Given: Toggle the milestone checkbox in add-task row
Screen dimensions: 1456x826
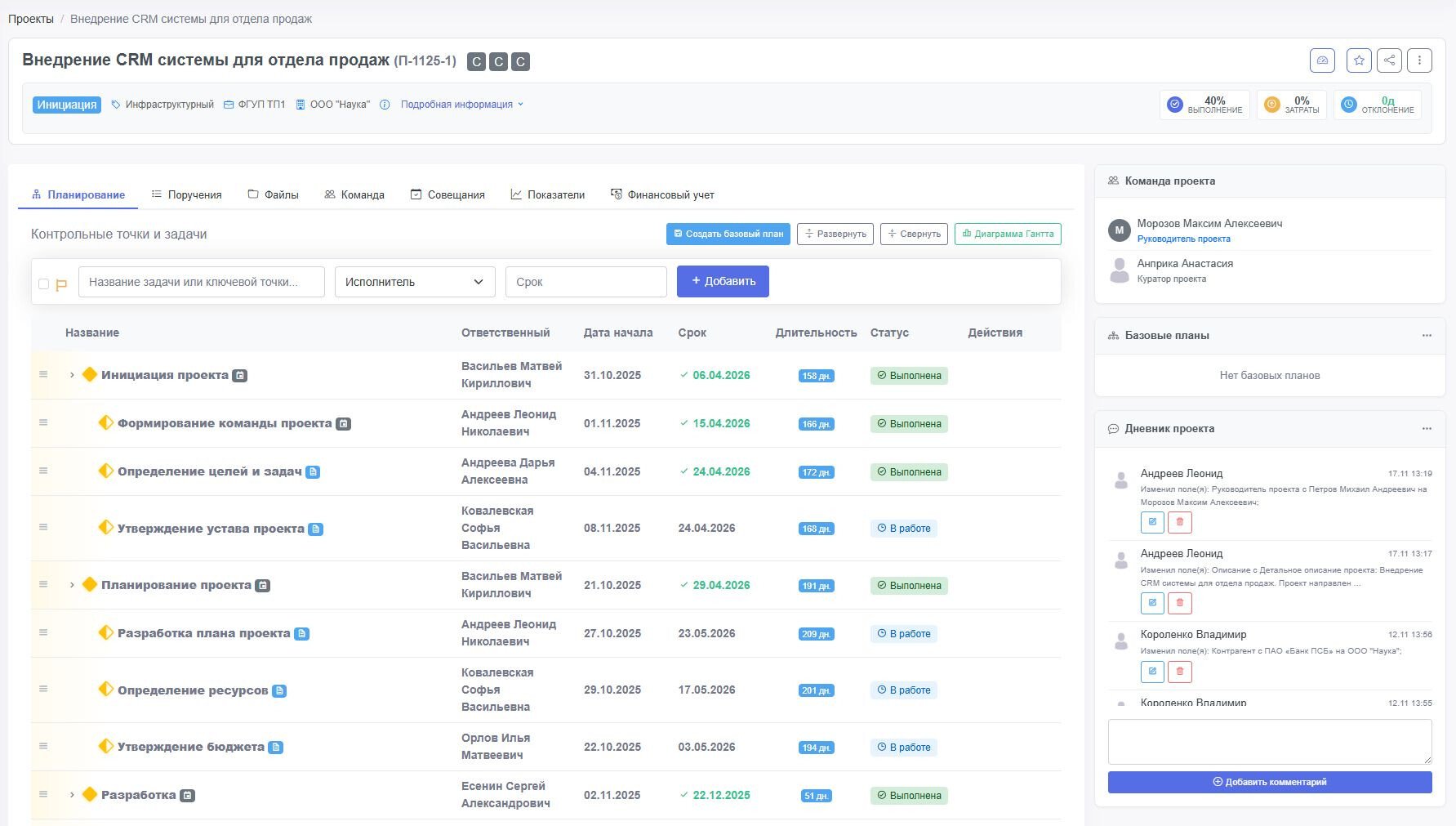Looking at the screenshot, I should 44,284.
